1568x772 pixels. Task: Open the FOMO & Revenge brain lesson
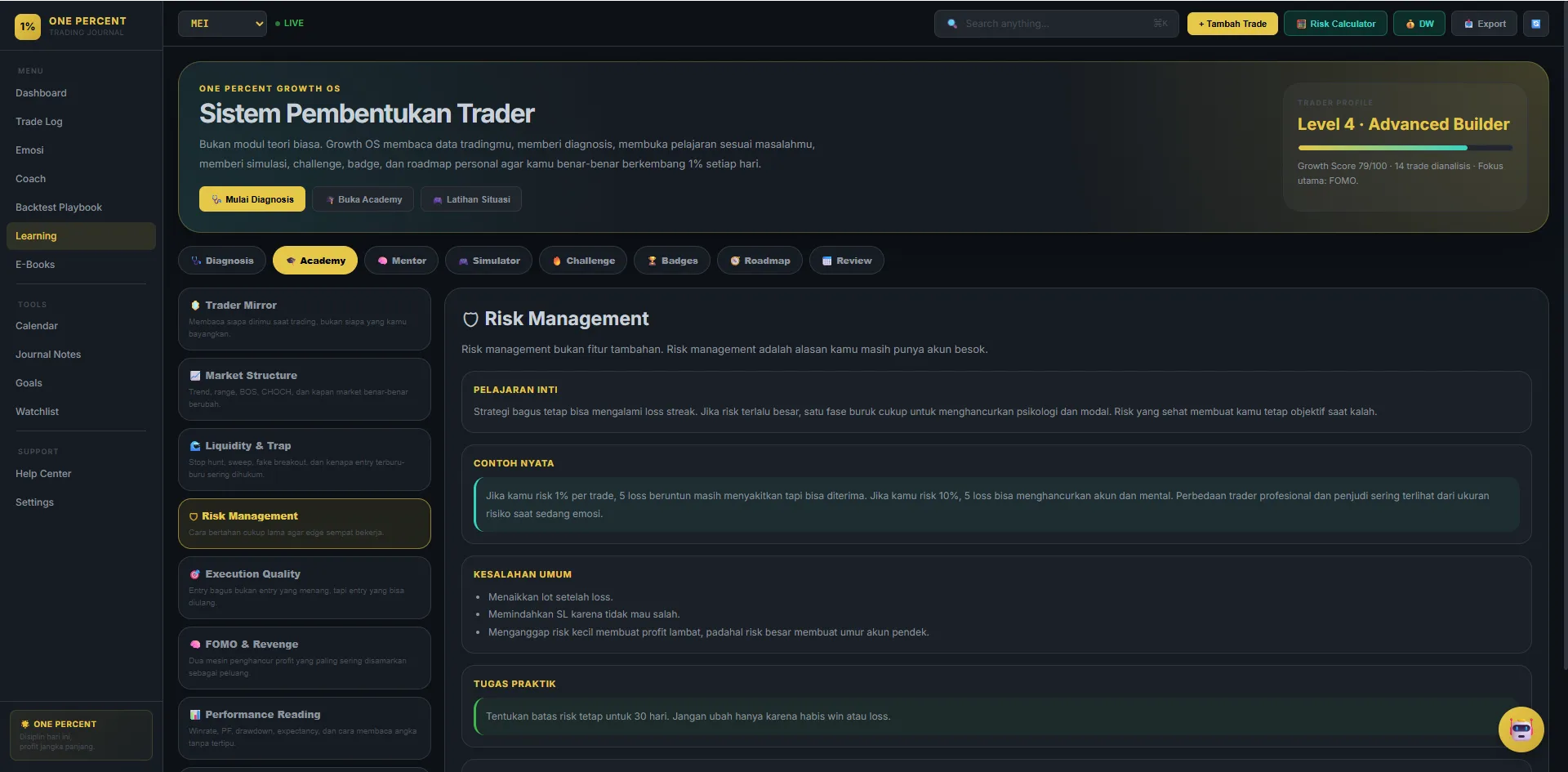point(304,658)
